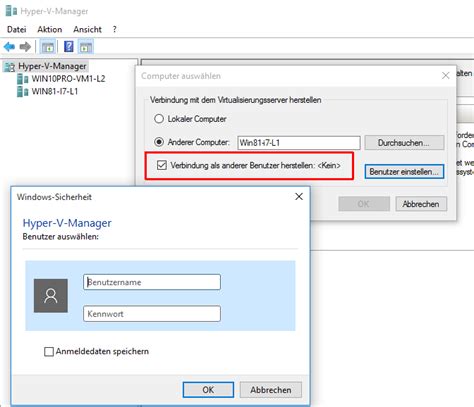Open the Datei menu
This screenshot has height=407, width=474.
click(x=16, y=29)
